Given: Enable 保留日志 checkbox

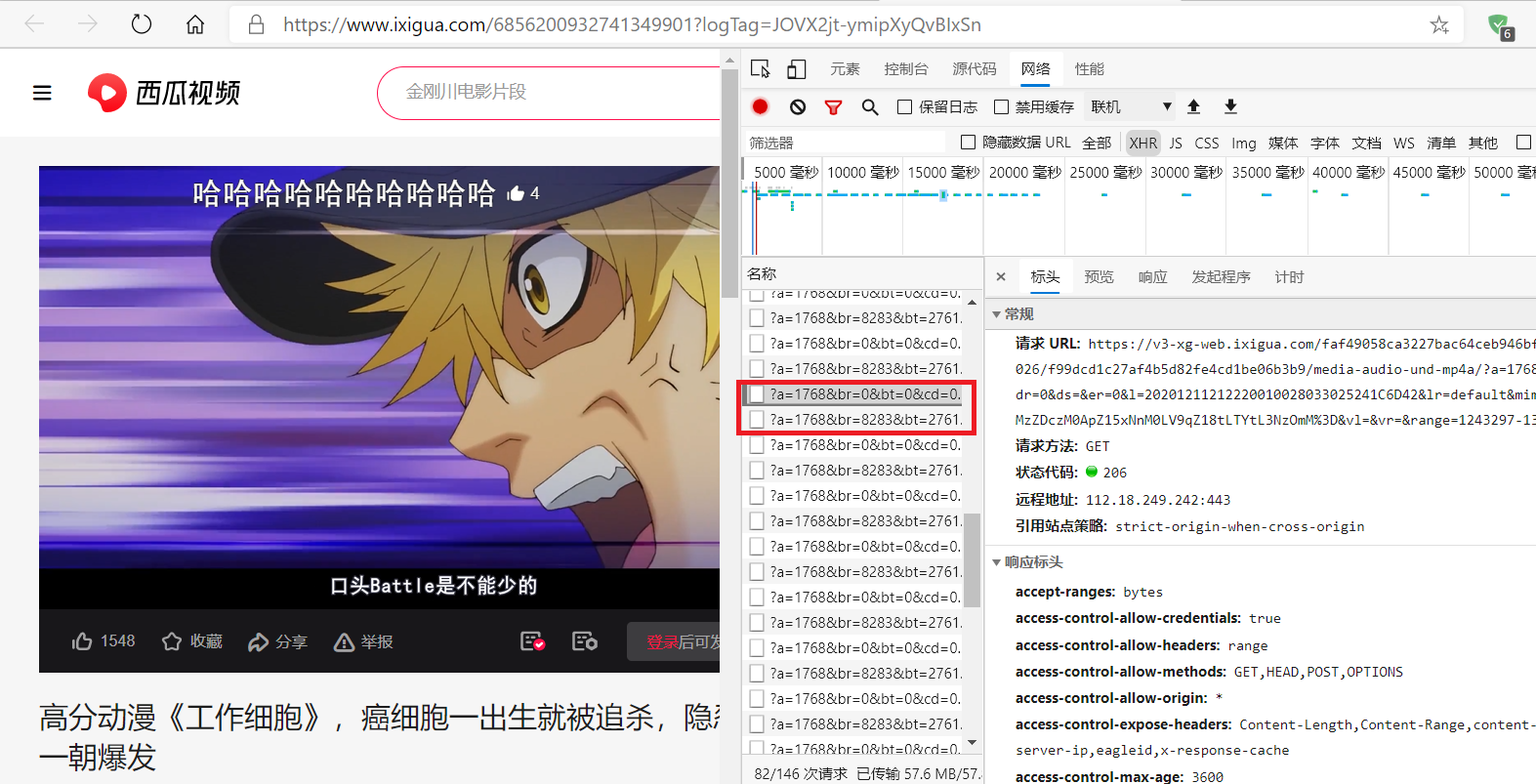Looking at the screenshot, I should point(904,106).
